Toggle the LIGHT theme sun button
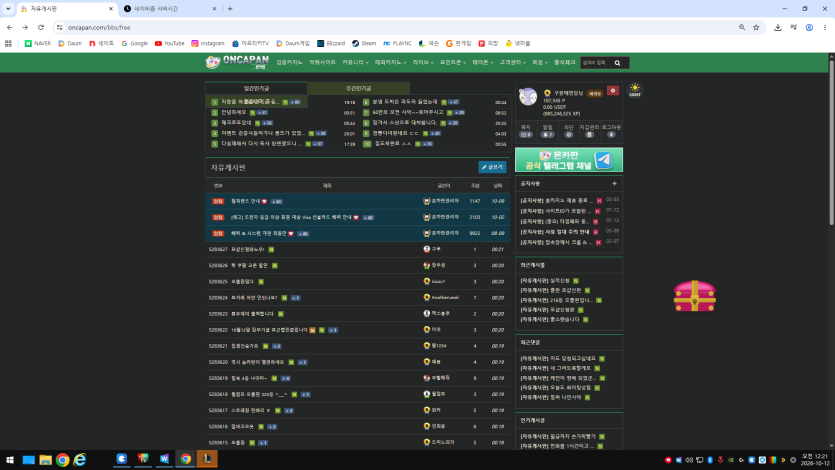Screen dimensions: 835x470 click(x=635, y=90)
